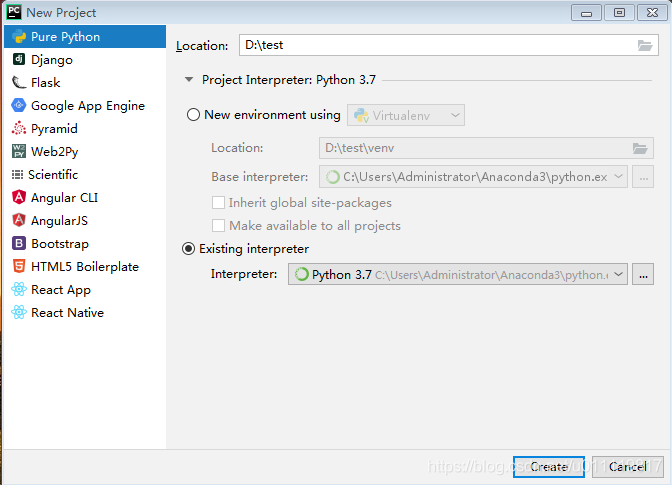This screenshot has width=672, height=485.
Task: Click the React App atom icon
Action: (18, 289)
